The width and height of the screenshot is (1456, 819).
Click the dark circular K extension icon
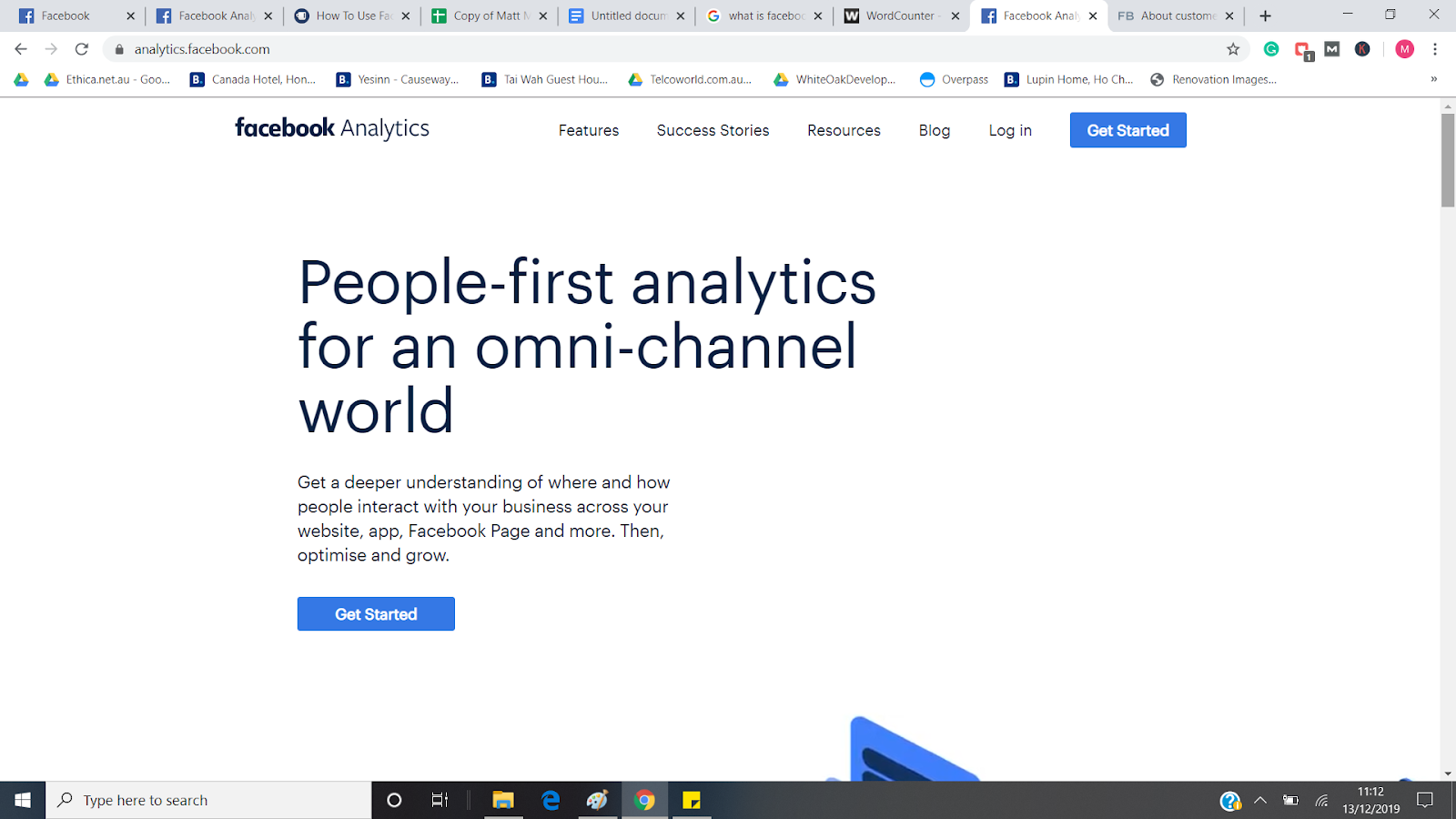pyautogui.click(x=1362, y=49)
